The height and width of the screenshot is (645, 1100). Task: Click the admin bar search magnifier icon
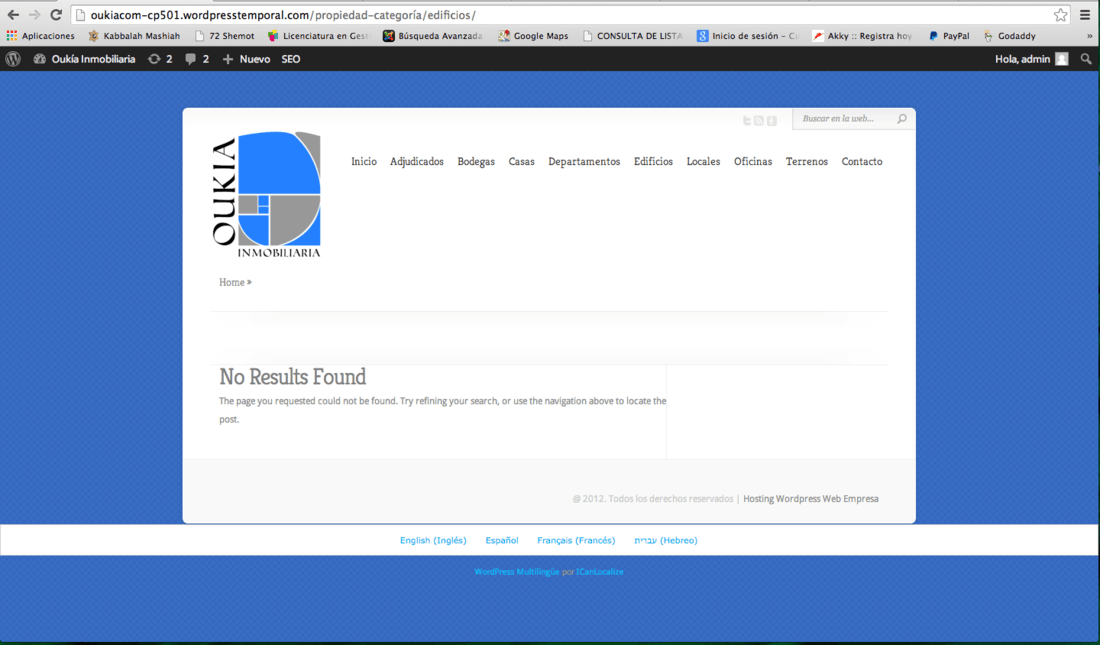click(x=1086, y=59)
